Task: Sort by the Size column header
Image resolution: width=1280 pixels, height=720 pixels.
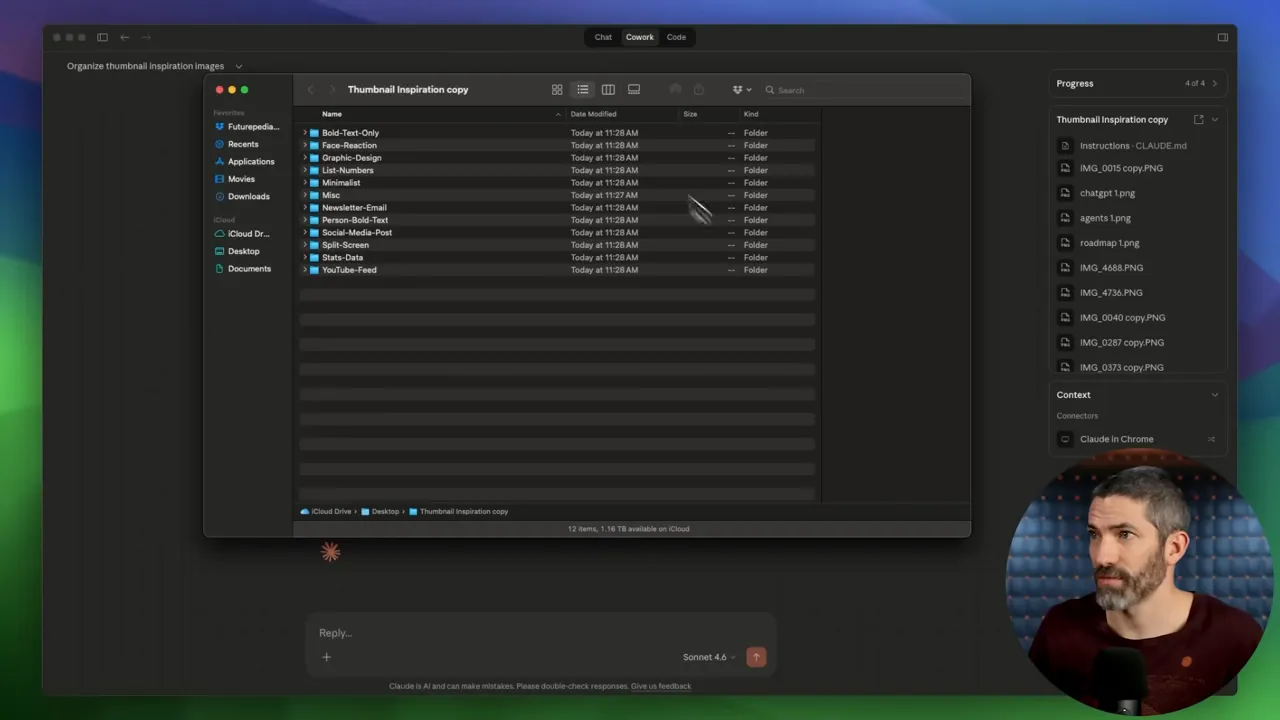Action: 690,114
